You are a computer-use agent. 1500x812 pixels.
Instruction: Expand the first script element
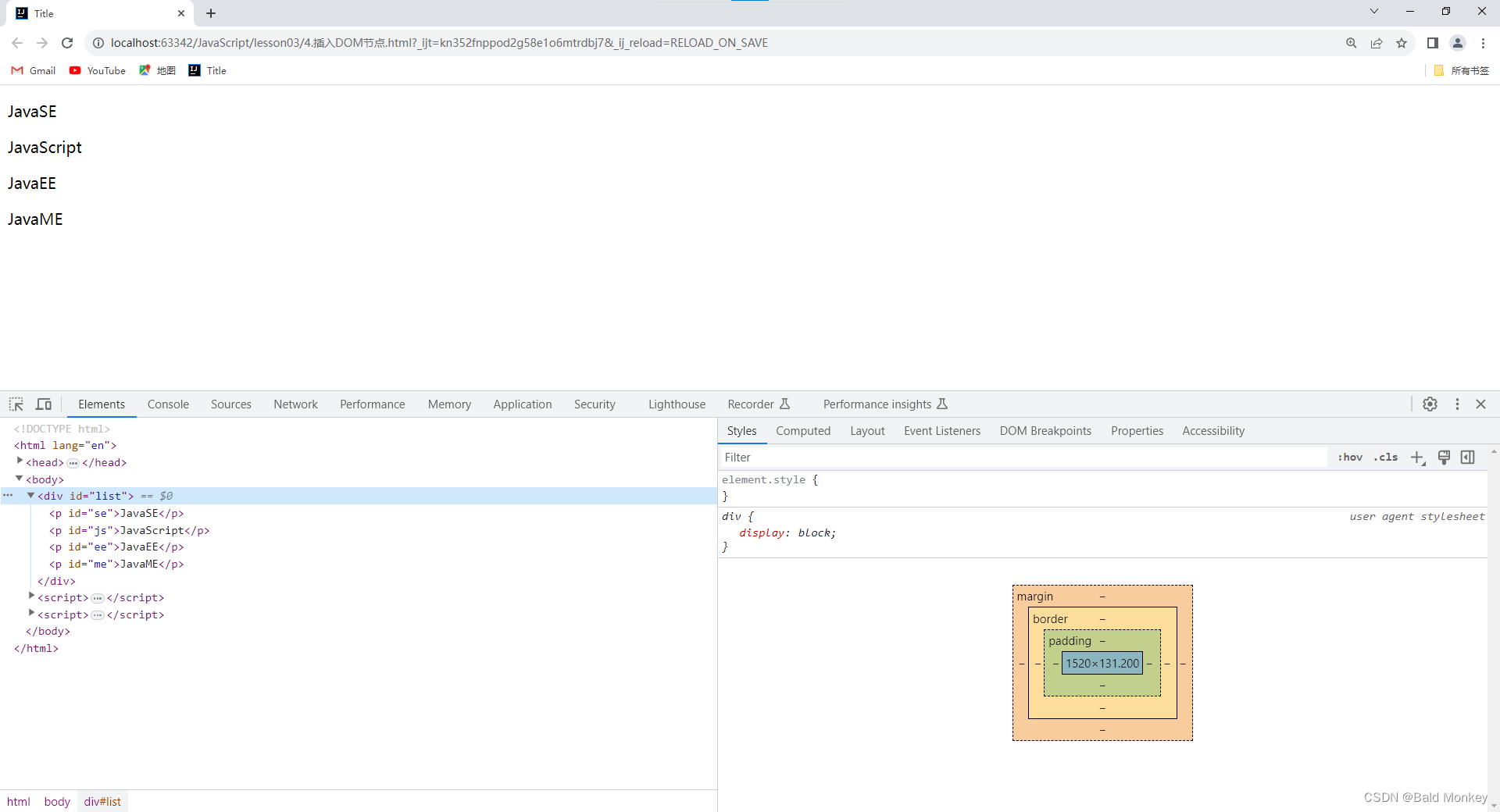(x=31, y=597)
